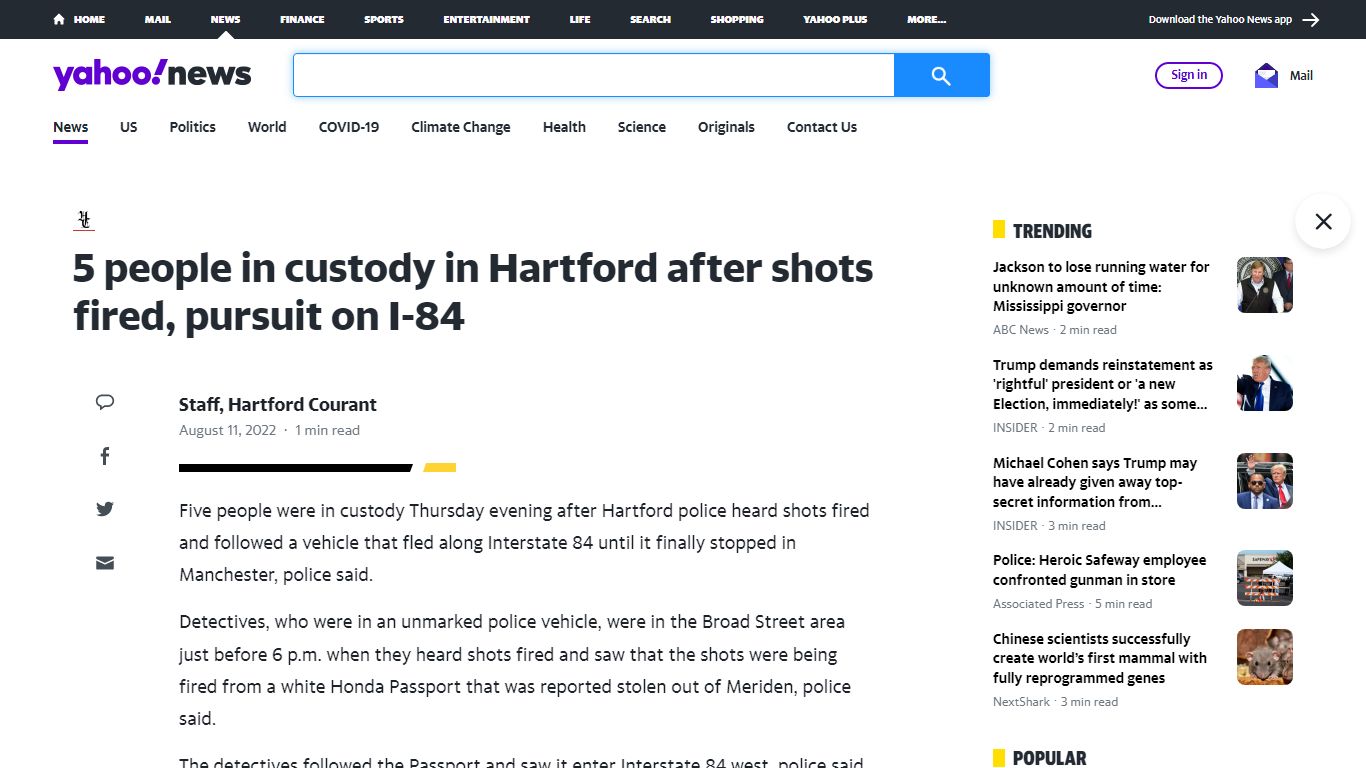
Task: Switch to the Science tab
Action: [642, 127]
